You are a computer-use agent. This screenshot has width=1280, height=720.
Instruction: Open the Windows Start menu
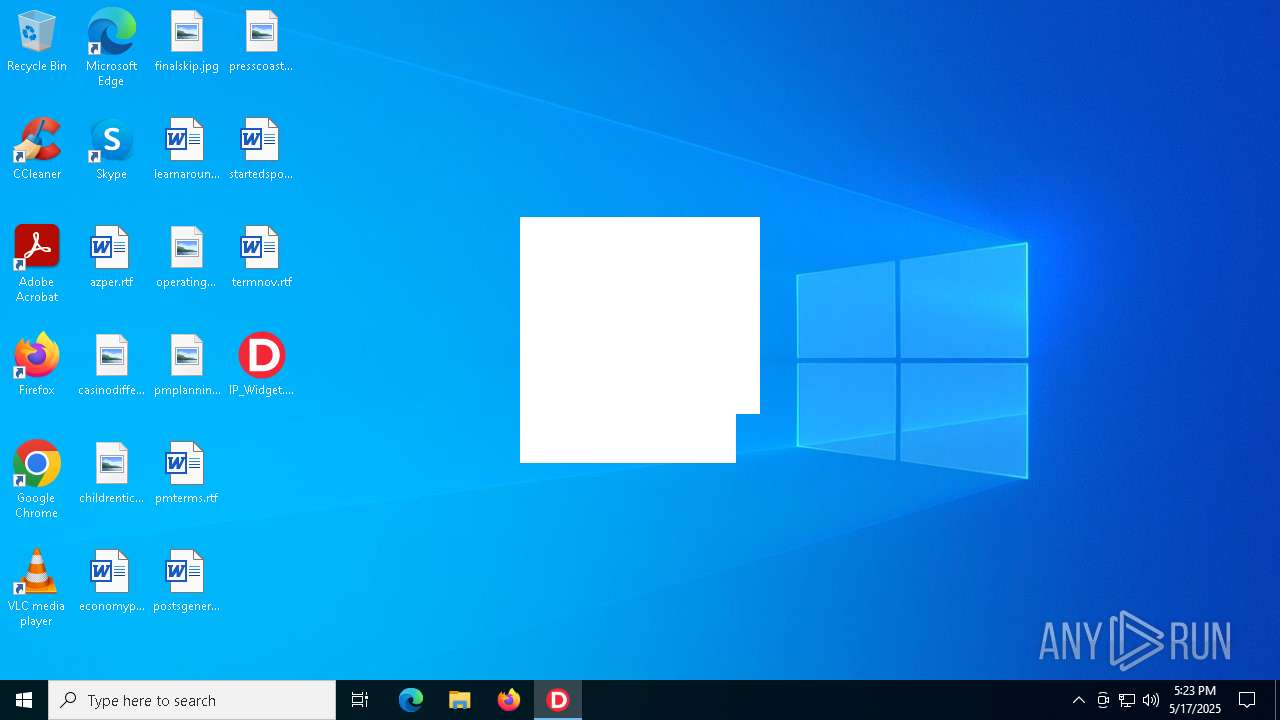click(x=24, y=700)
